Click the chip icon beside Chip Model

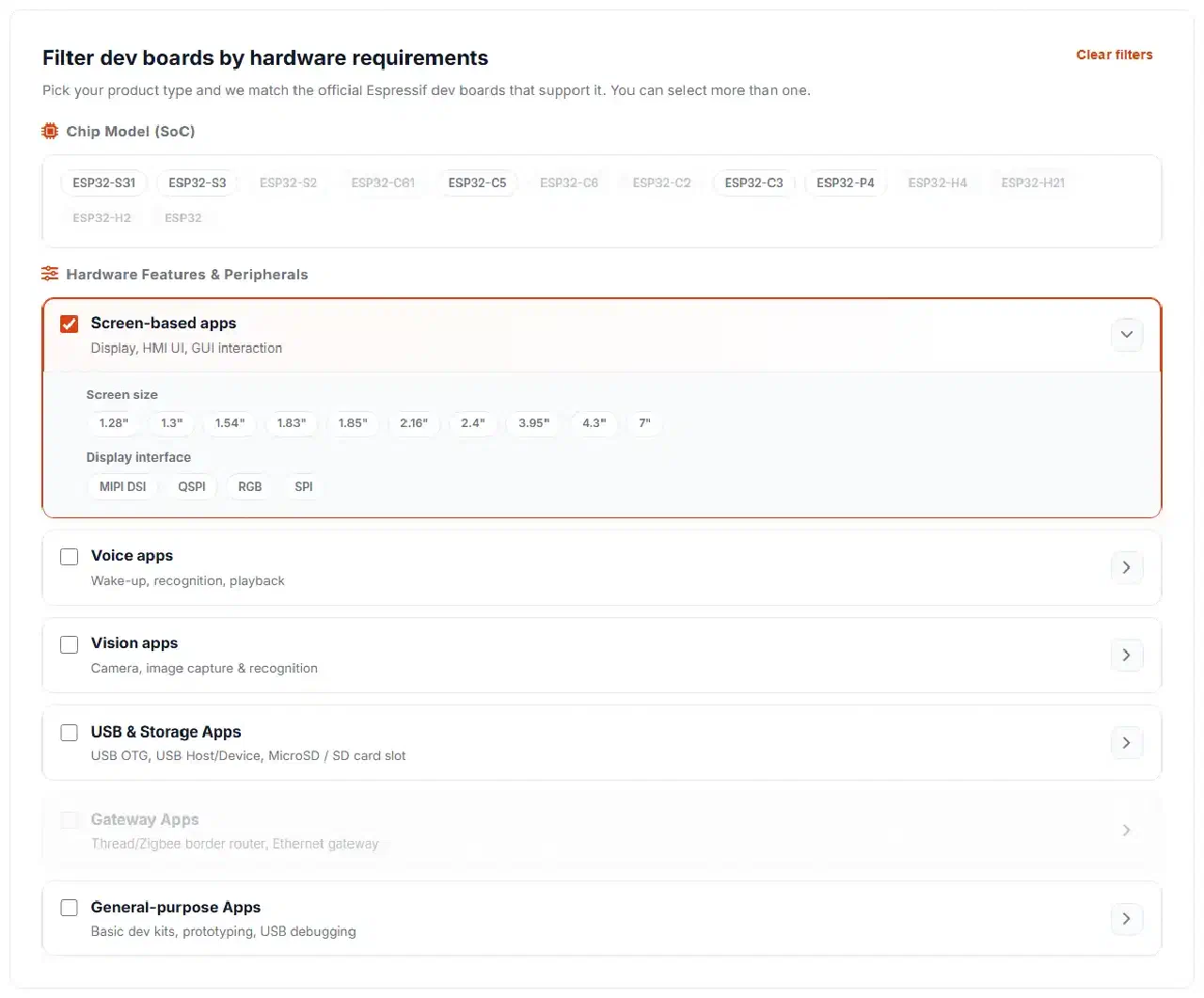coord(50,132)
